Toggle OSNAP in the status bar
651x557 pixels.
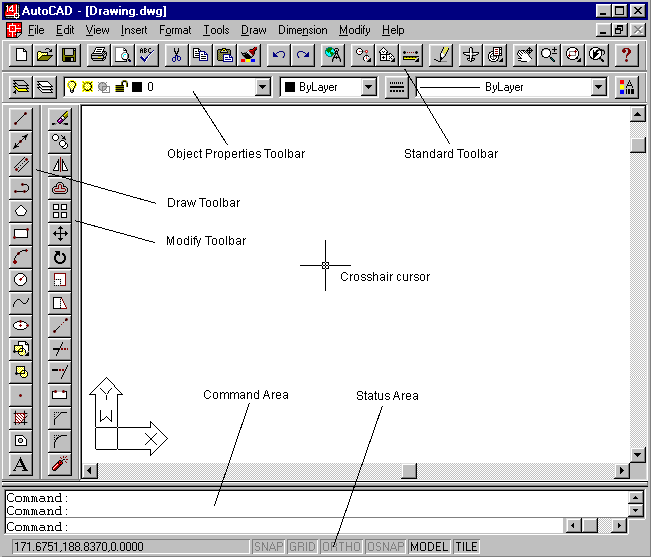[x=385, y=547]
